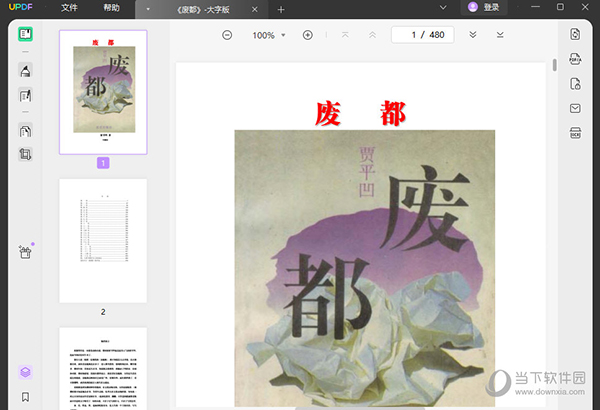Open the Organize Pages tool
Screen dimensions: 600x410
click(x=25, y=131)
